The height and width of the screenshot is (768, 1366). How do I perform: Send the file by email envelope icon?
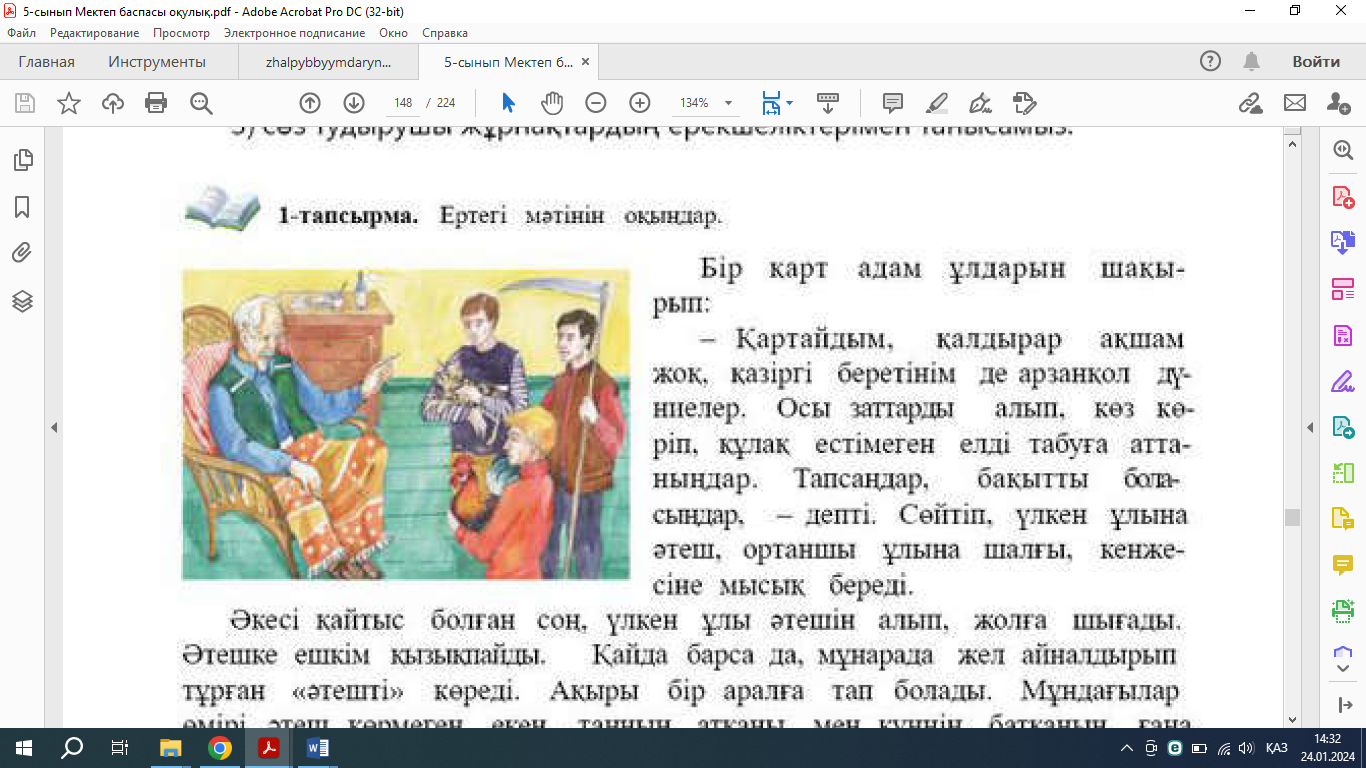pos(1295,103)
